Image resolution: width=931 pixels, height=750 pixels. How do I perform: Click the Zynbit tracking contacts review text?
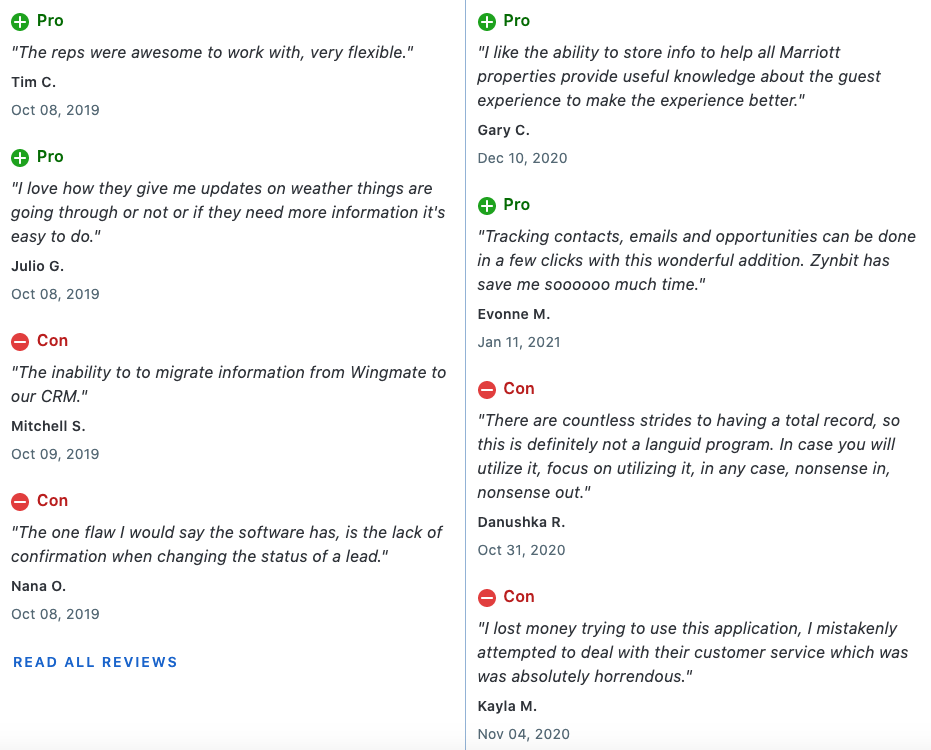click(x=696, y=260)
